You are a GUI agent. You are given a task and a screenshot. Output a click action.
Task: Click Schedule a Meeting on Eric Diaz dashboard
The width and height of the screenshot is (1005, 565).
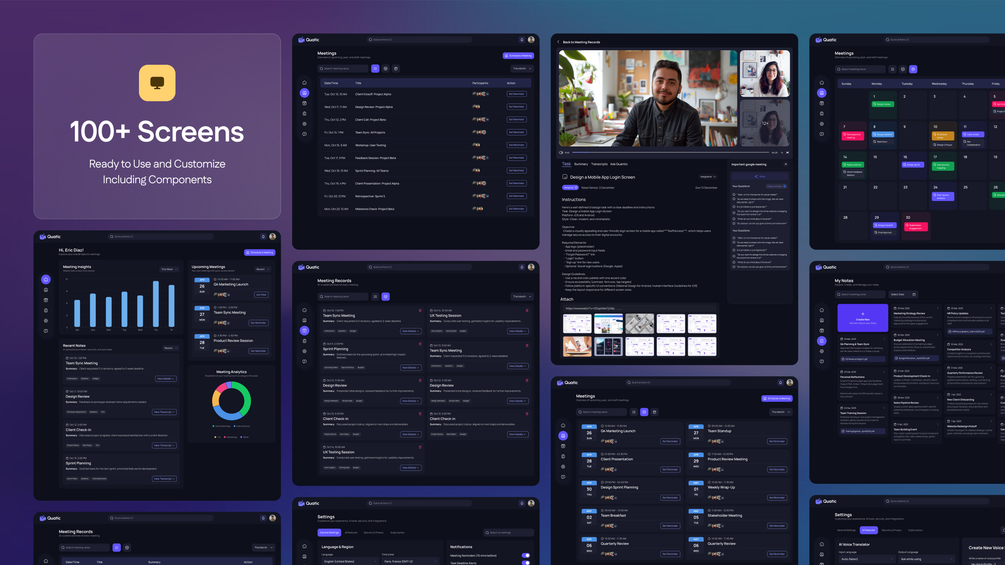click(260, 252)
